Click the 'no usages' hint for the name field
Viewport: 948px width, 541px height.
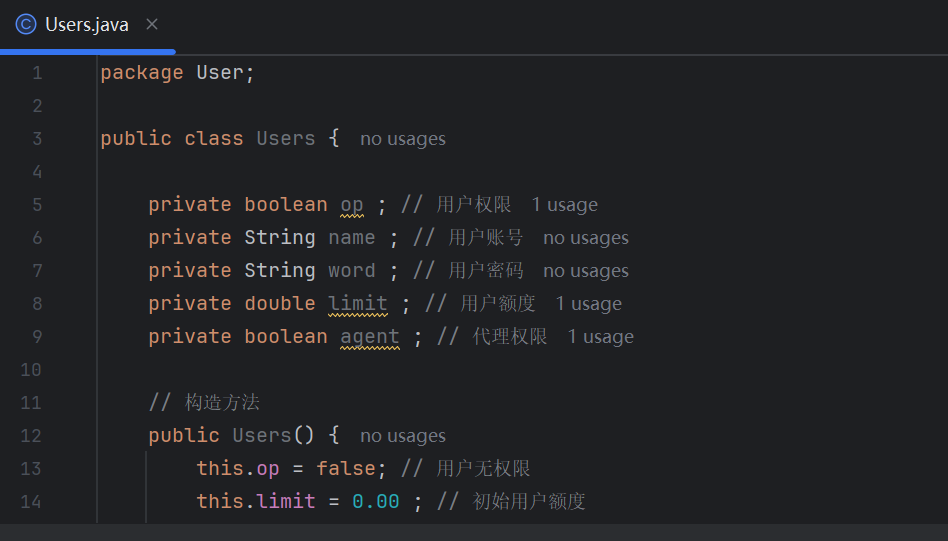click(585, 238)
